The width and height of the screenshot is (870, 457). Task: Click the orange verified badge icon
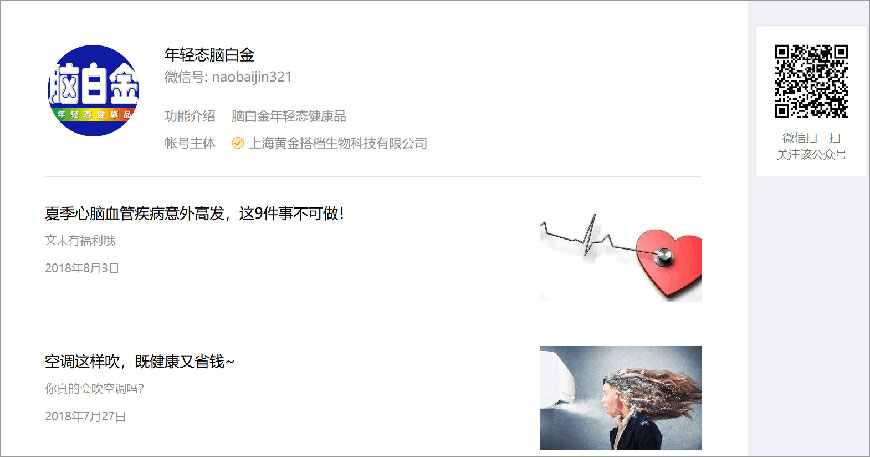(x=237, y=143)
